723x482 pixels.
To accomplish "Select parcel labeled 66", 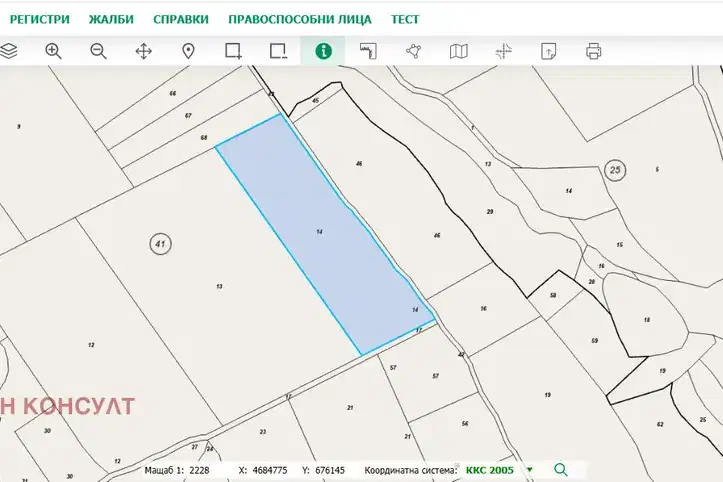I will 172,94.
